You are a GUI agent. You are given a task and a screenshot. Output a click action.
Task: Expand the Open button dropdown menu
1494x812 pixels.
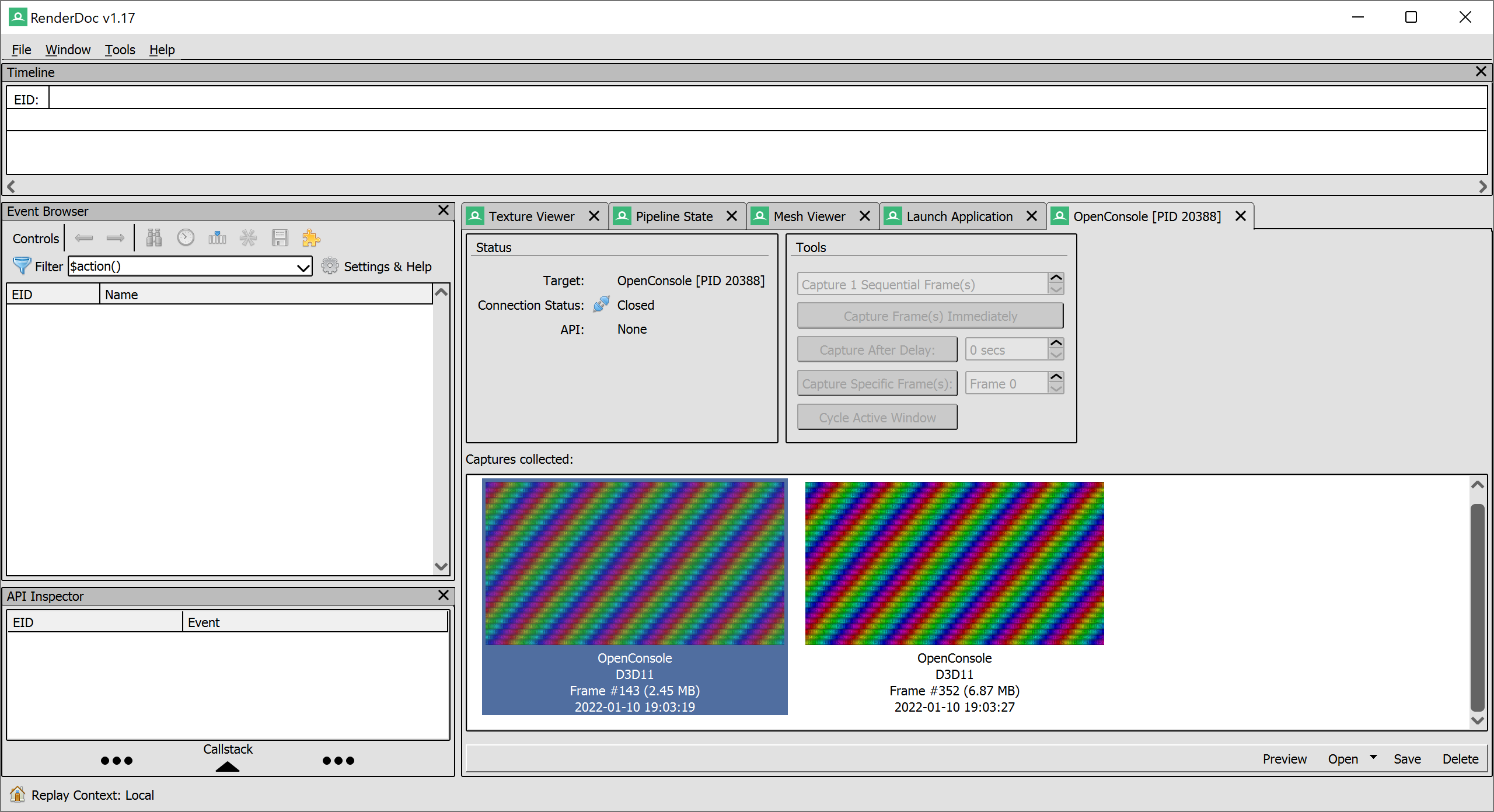click(x=1374, y=757)
